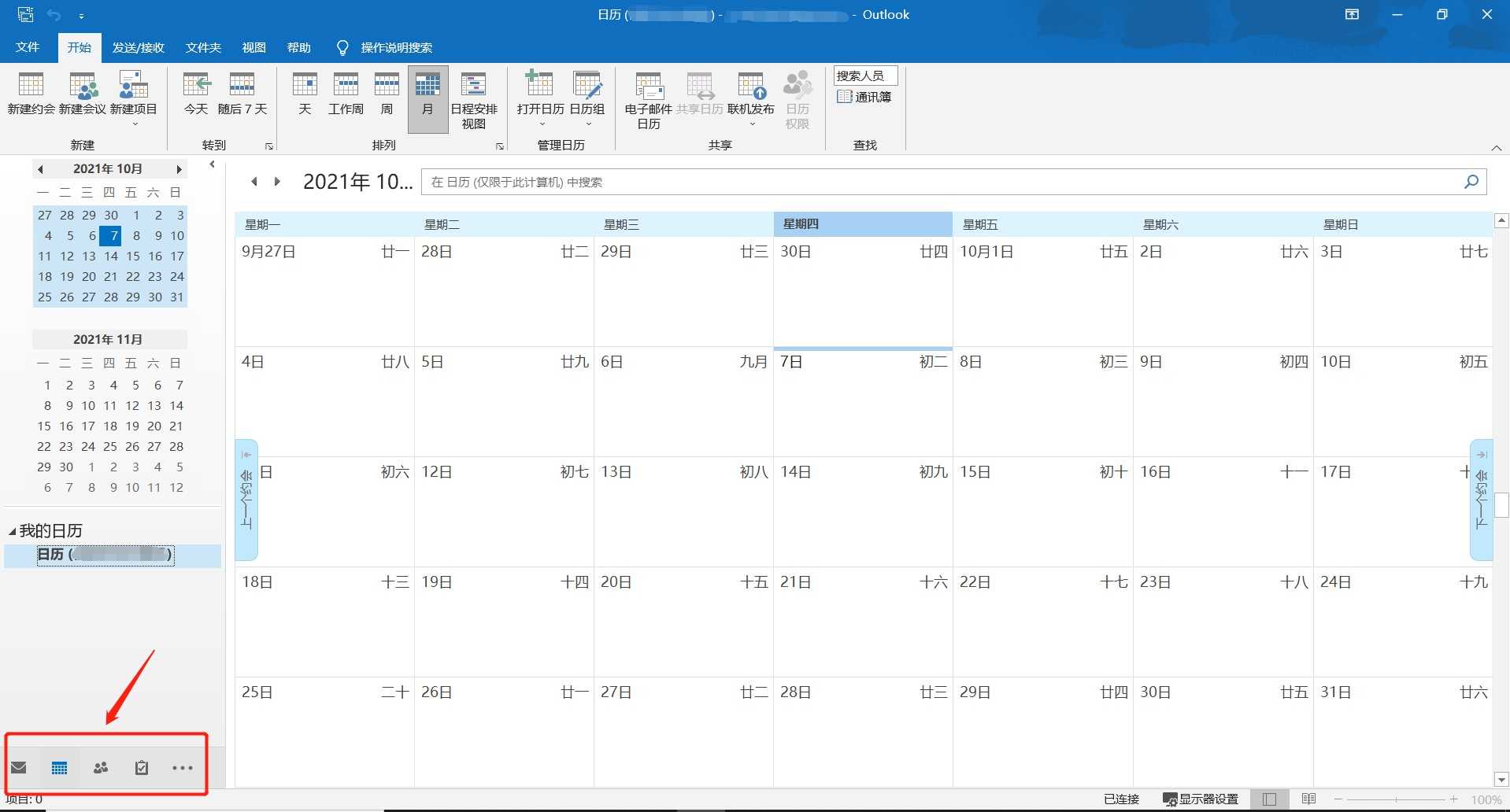Collapse the folder pane arrow
This screenshot has width=1510, height=812.
212,164
